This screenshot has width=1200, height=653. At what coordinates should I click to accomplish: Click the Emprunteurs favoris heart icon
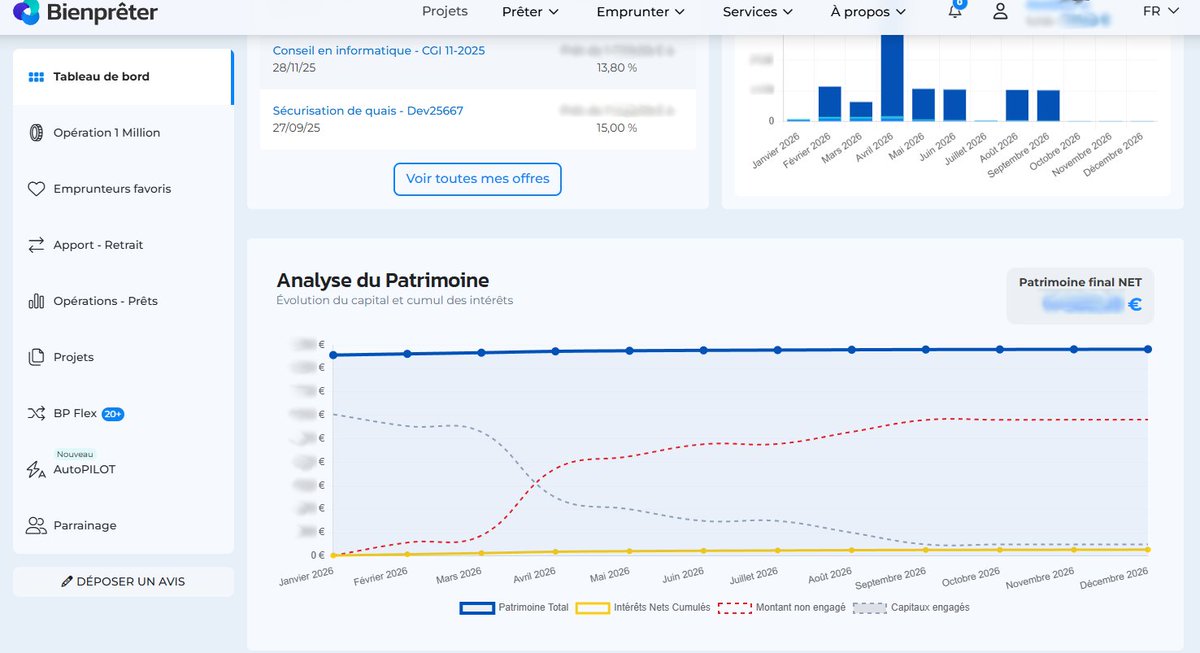(37, 189)
